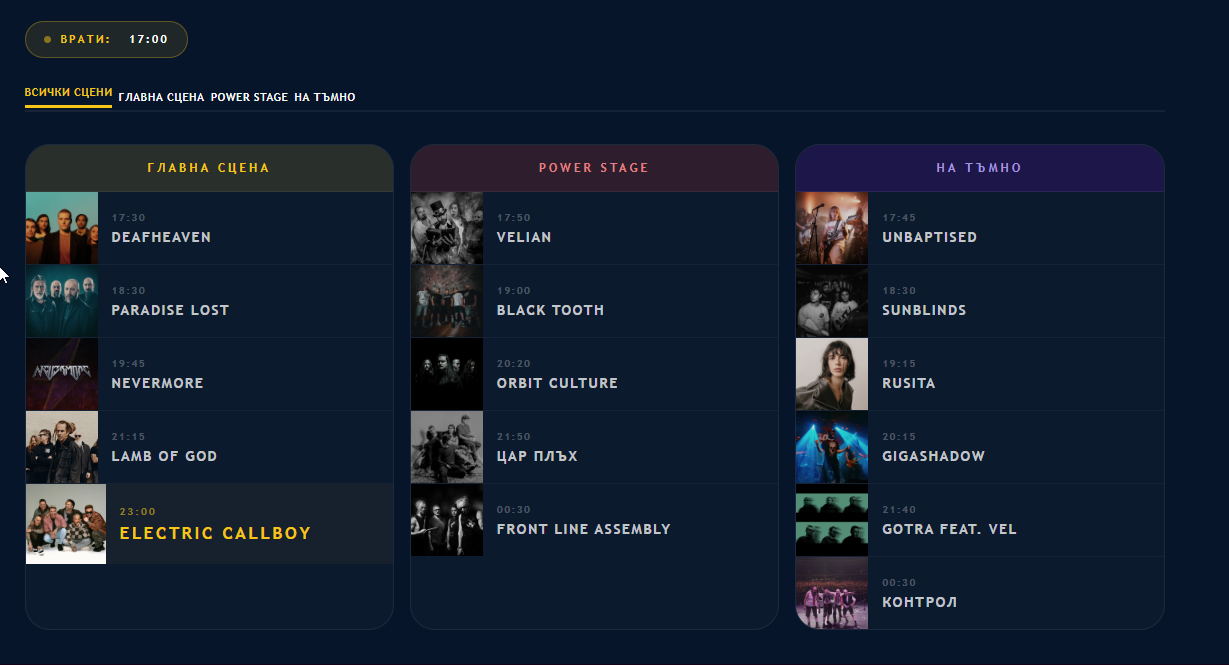This screenshot has height=665, width=1229.
Task: Click the ВРАТИ: 17:00 badge
Action: (106, 40)
